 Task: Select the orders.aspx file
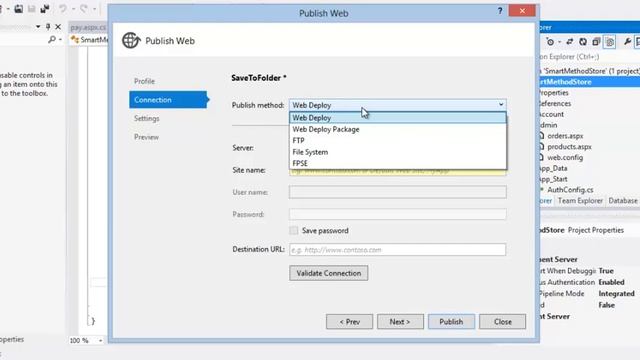tap(565, 136)
